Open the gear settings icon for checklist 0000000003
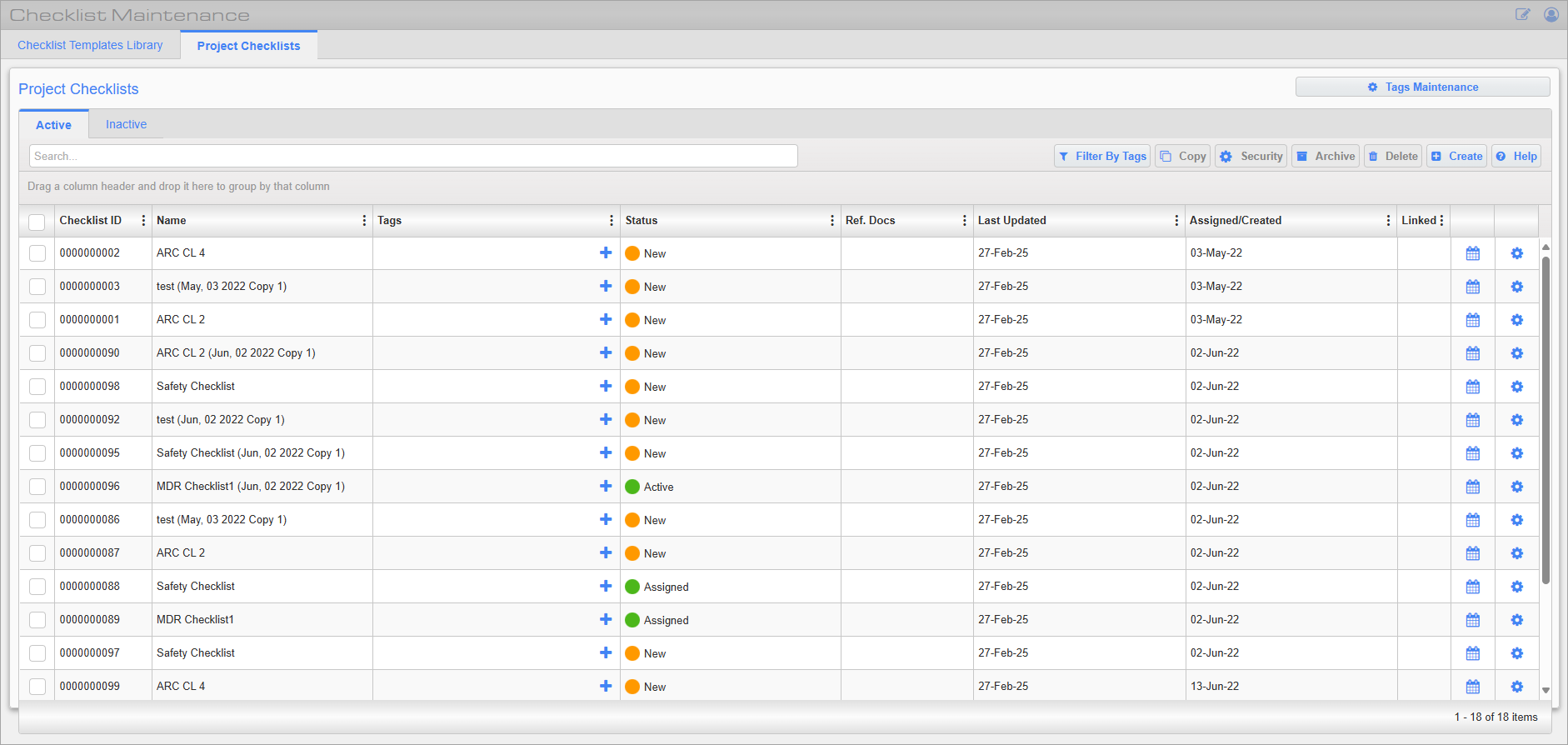The image size is (1568, 745). click(x=1516, y=287)
